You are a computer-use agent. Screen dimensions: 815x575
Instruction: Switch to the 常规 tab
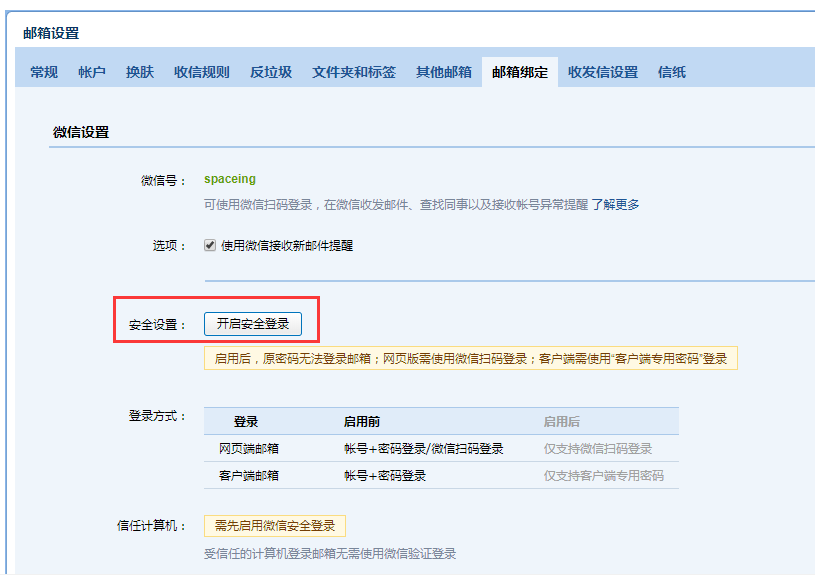[x=44, y=72]
